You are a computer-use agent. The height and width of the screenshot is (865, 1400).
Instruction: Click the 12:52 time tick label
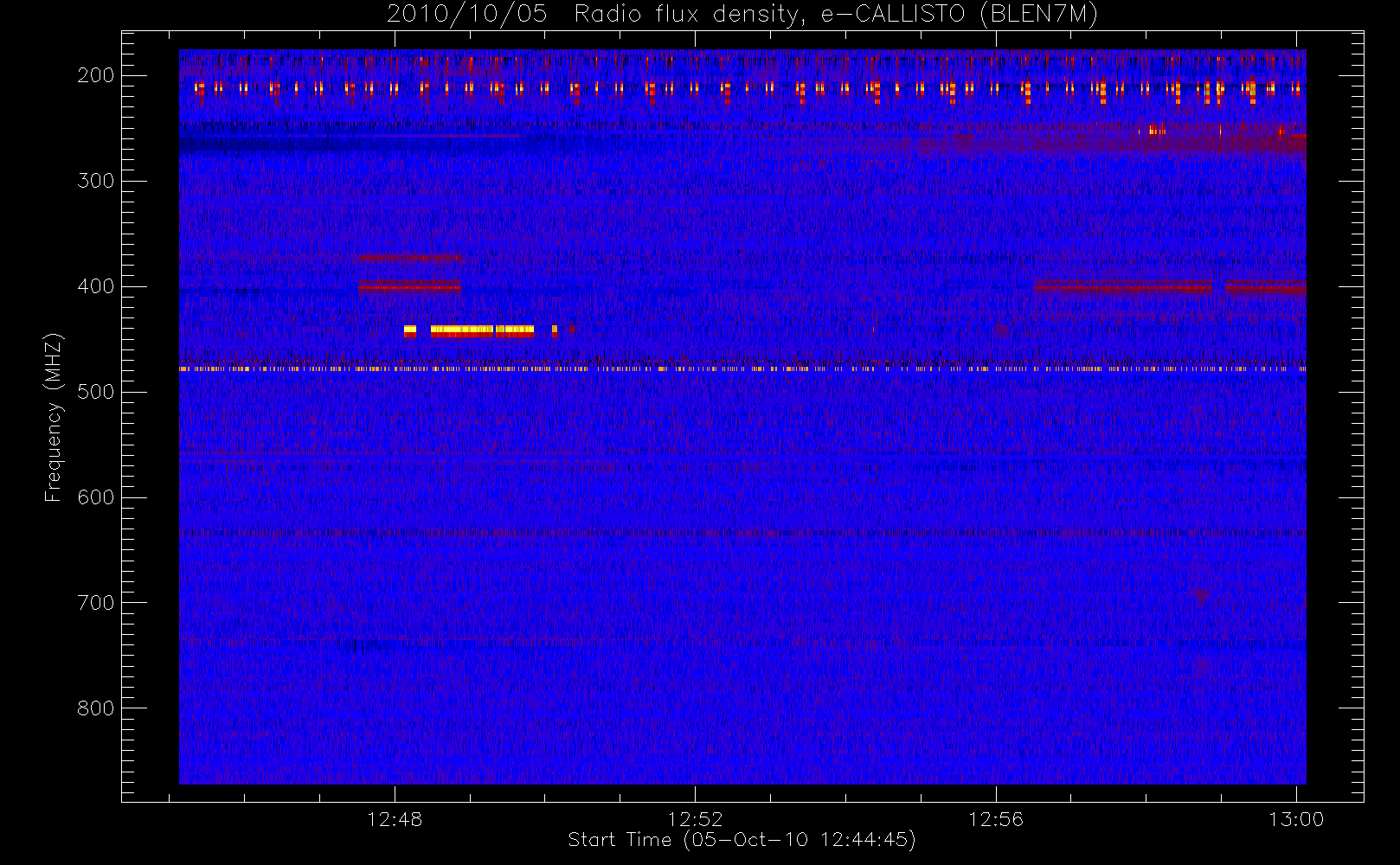click(x=695, y=819)
